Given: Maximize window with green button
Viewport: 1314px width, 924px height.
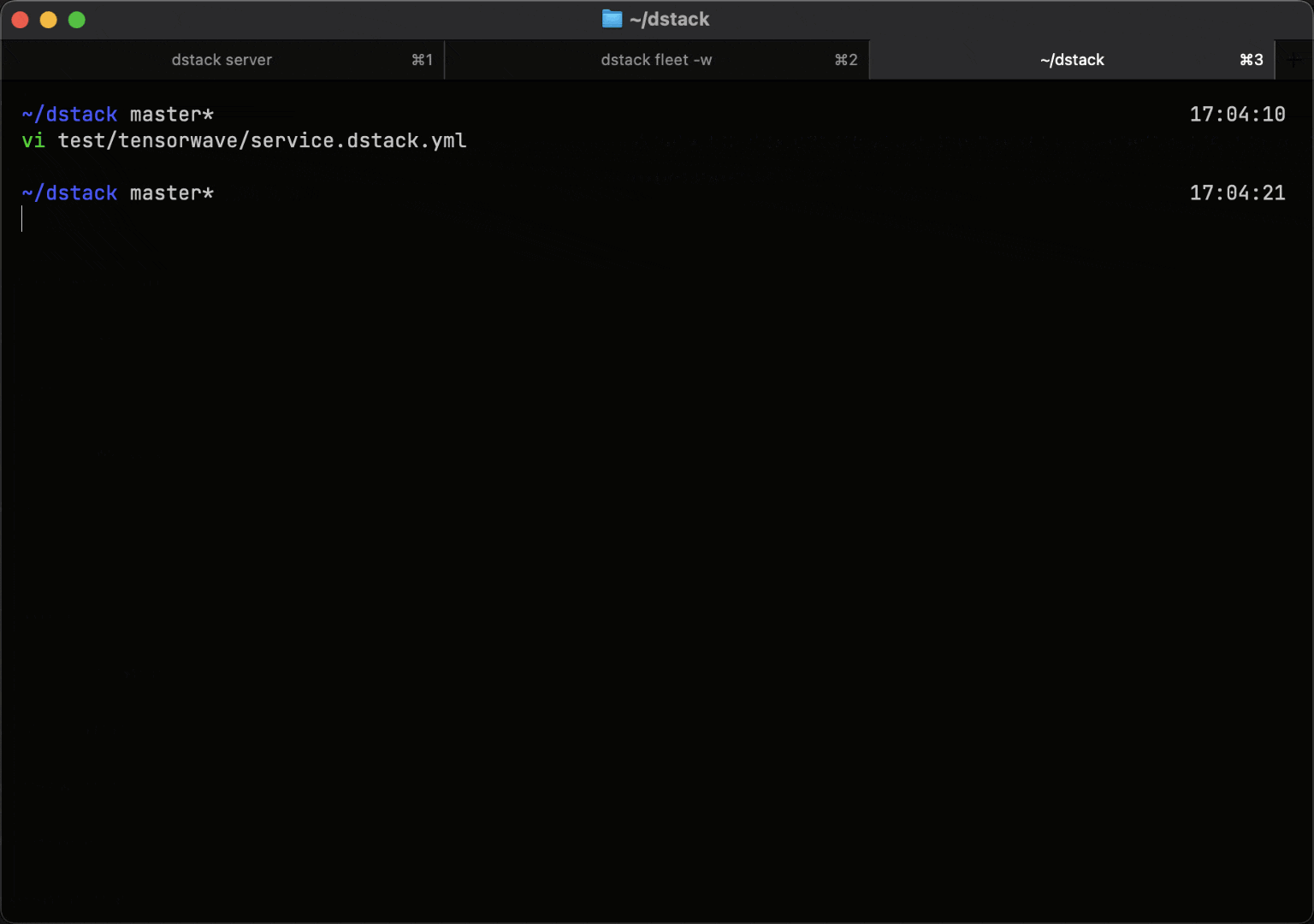Looking at the screenshot, I should (x=77, y=20).
